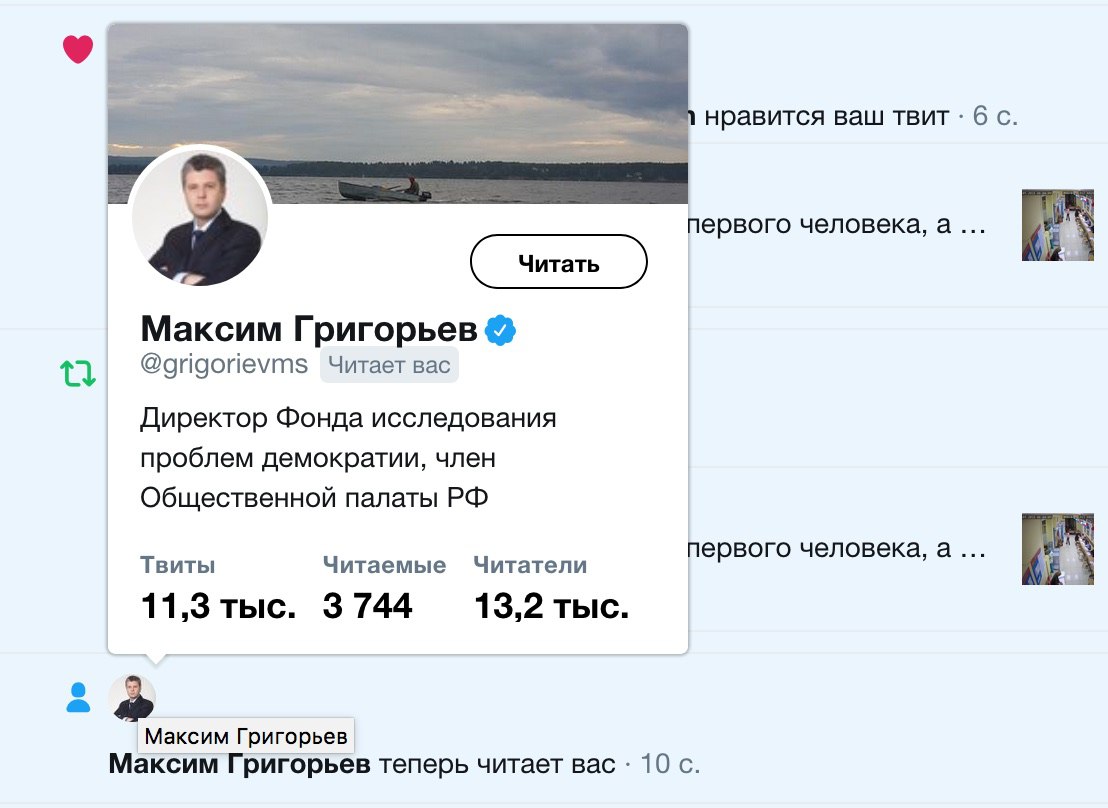
Task: Click the @grigorievms handle
Action: (x=224, y=365)
